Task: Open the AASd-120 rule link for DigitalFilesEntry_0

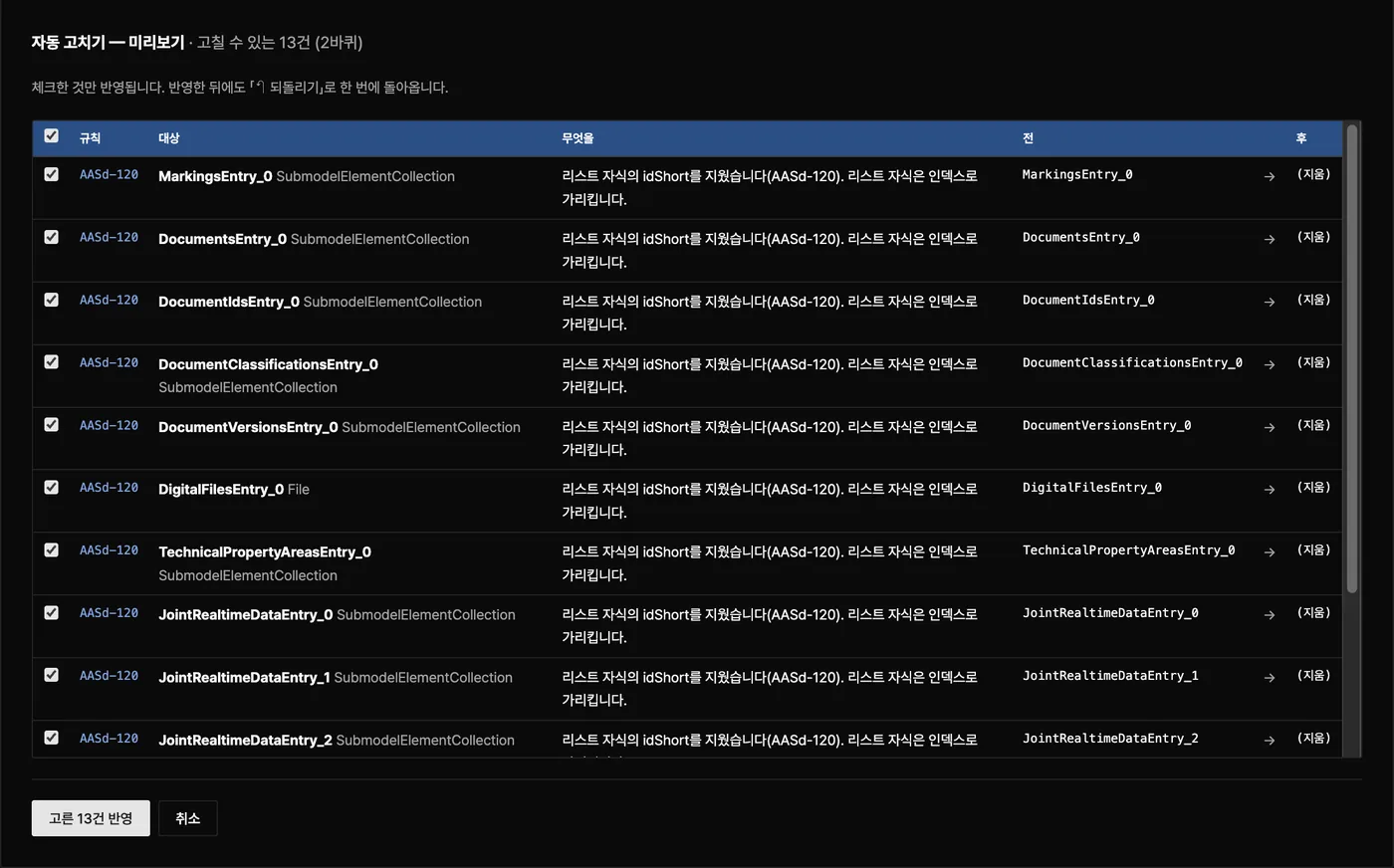Action: coord(110,488)
